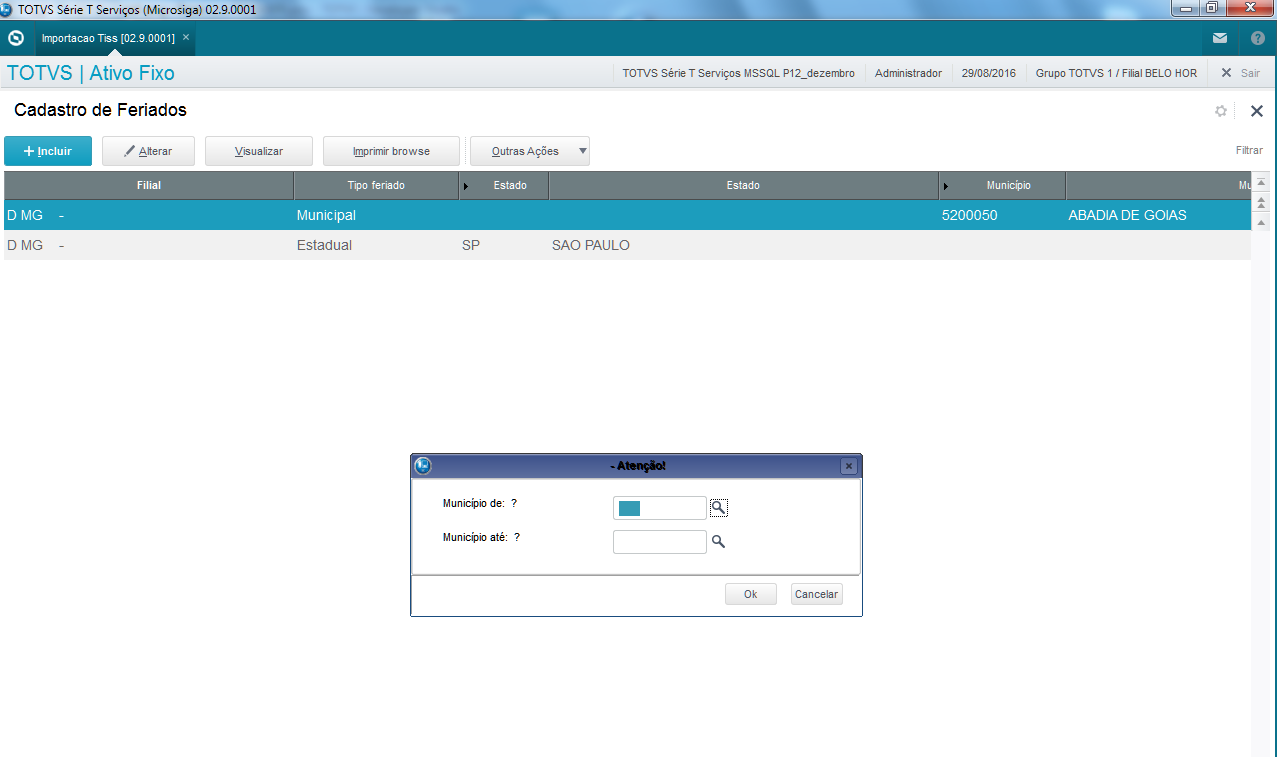This screenshot has height=757, width=1277.
Task: Open the help question mark icon
Action: coord(1258,39)
